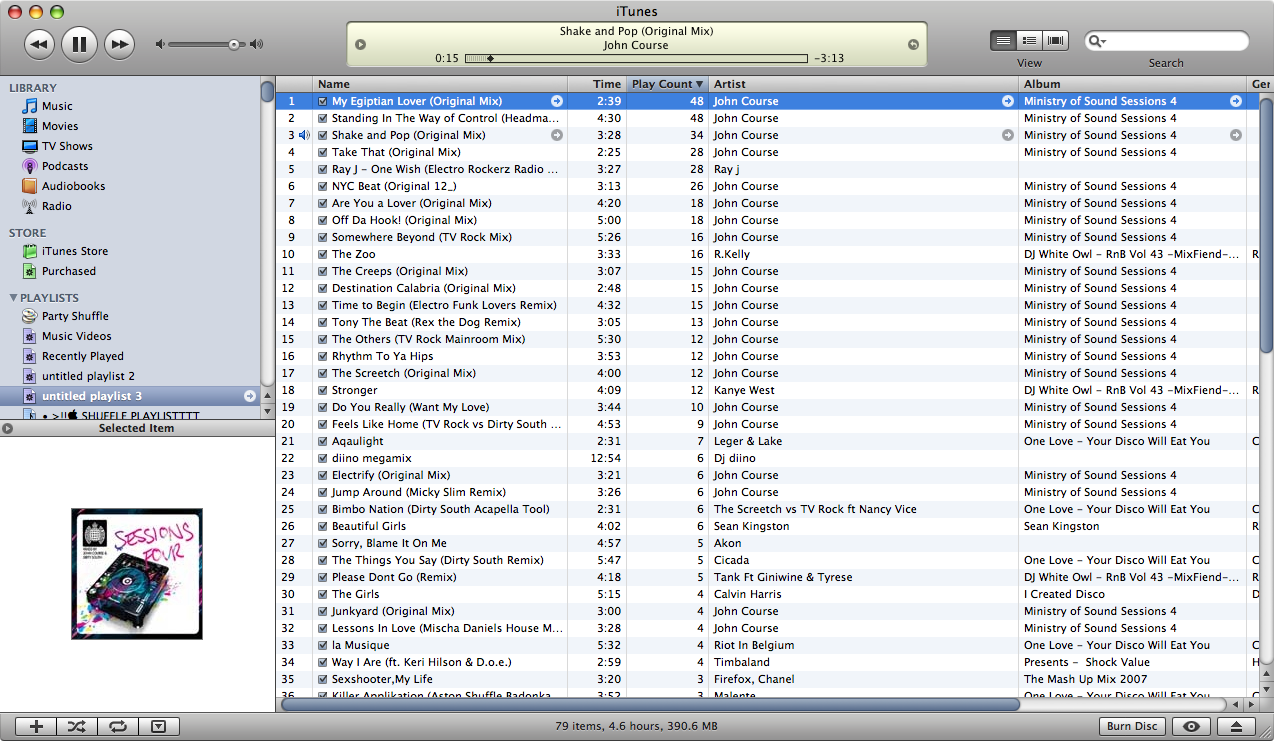This screenshot has height=741, width=1274.
Task: Mute via the low volume speaker icon
Action: pyautogui.click(x=160, y=44)
